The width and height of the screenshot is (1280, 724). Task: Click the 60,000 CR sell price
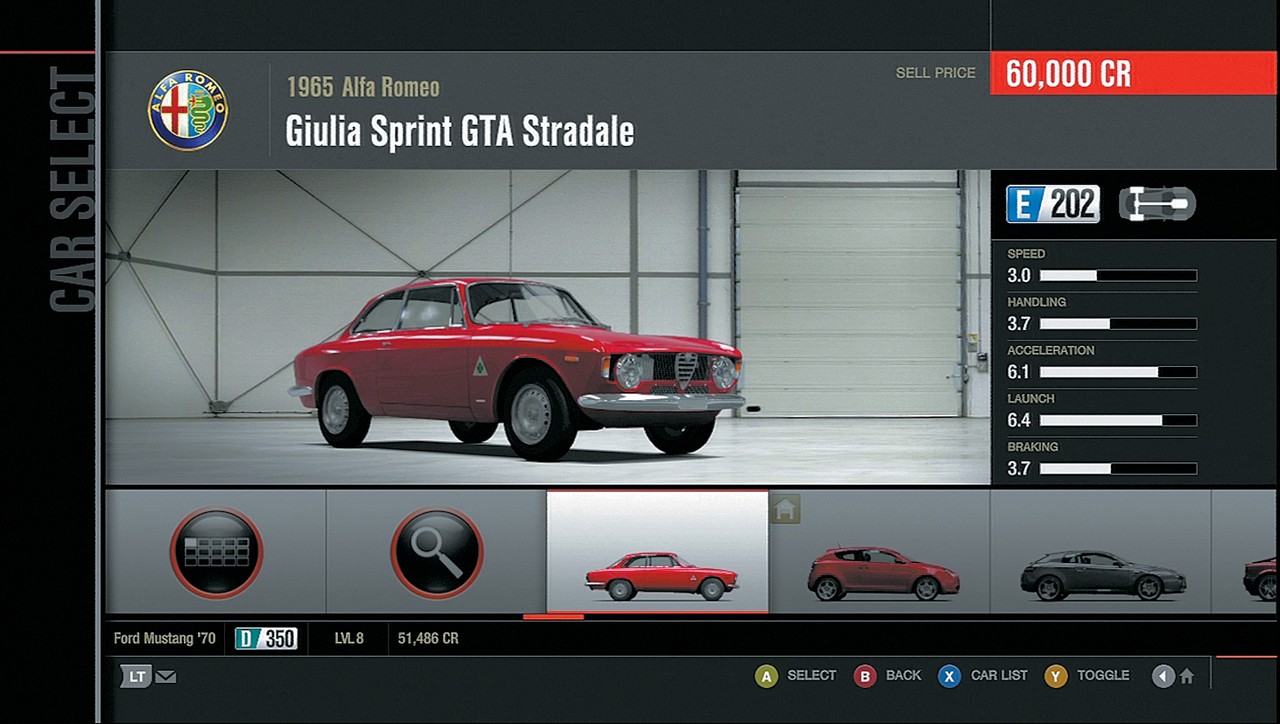click(x=1068, y=74)
